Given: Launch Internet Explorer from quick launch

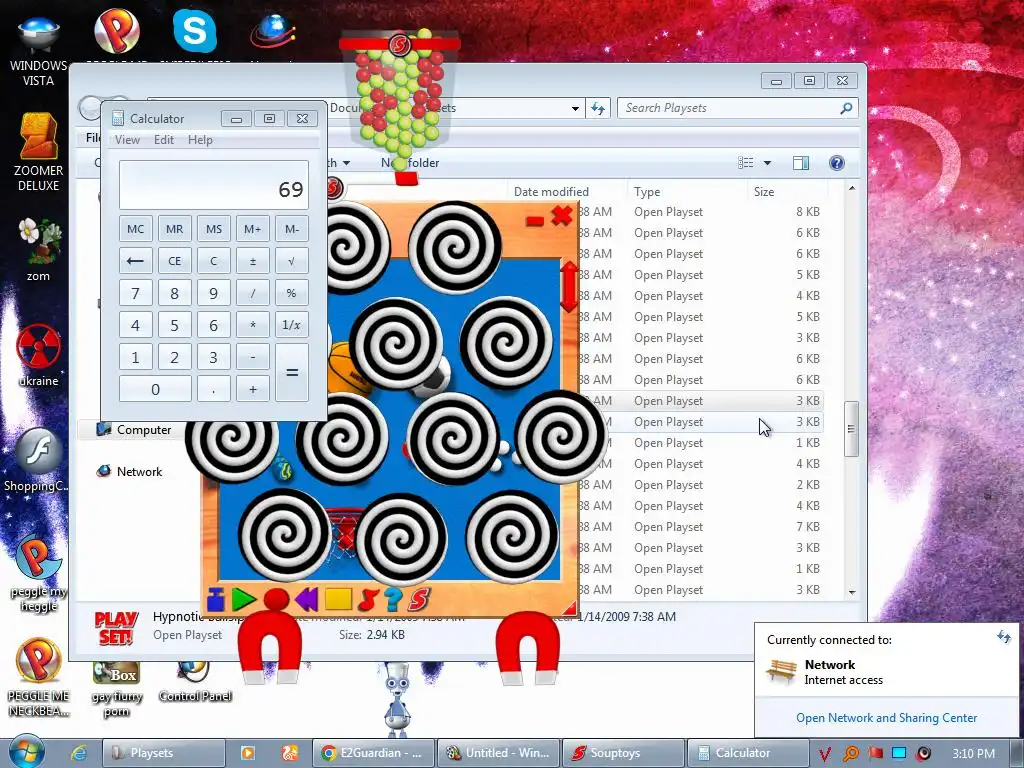Looking at the screenshot, I should coord(79,753).
